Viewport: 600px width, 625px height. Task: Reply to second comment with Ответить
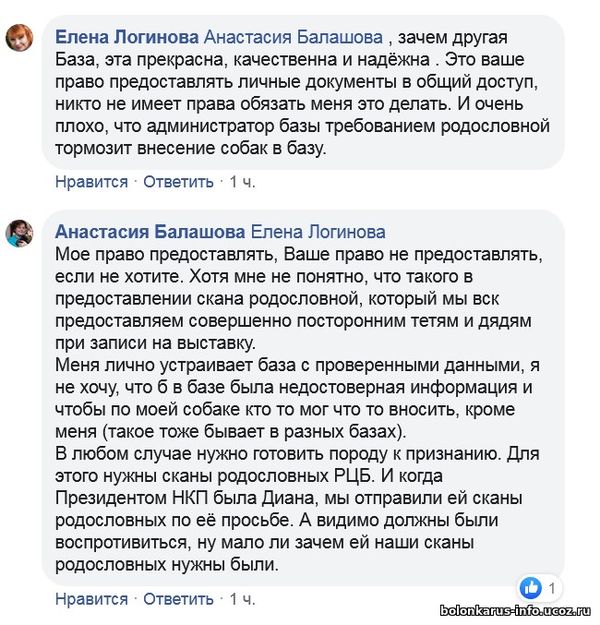click(x=178, y=599)
